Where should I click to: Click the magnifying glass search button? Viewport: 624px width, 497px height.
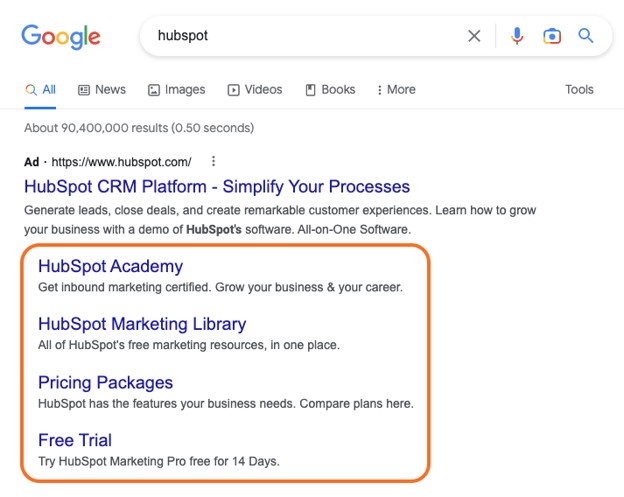click(586, 36)
